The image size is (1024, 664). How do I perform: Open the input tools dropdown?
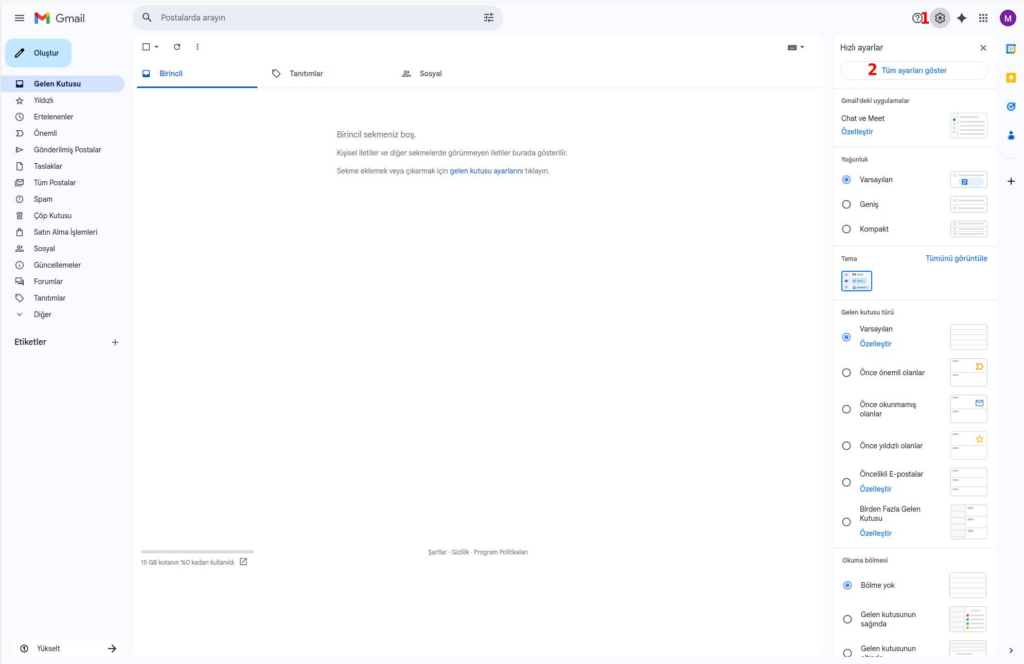(x=796, y=47)
